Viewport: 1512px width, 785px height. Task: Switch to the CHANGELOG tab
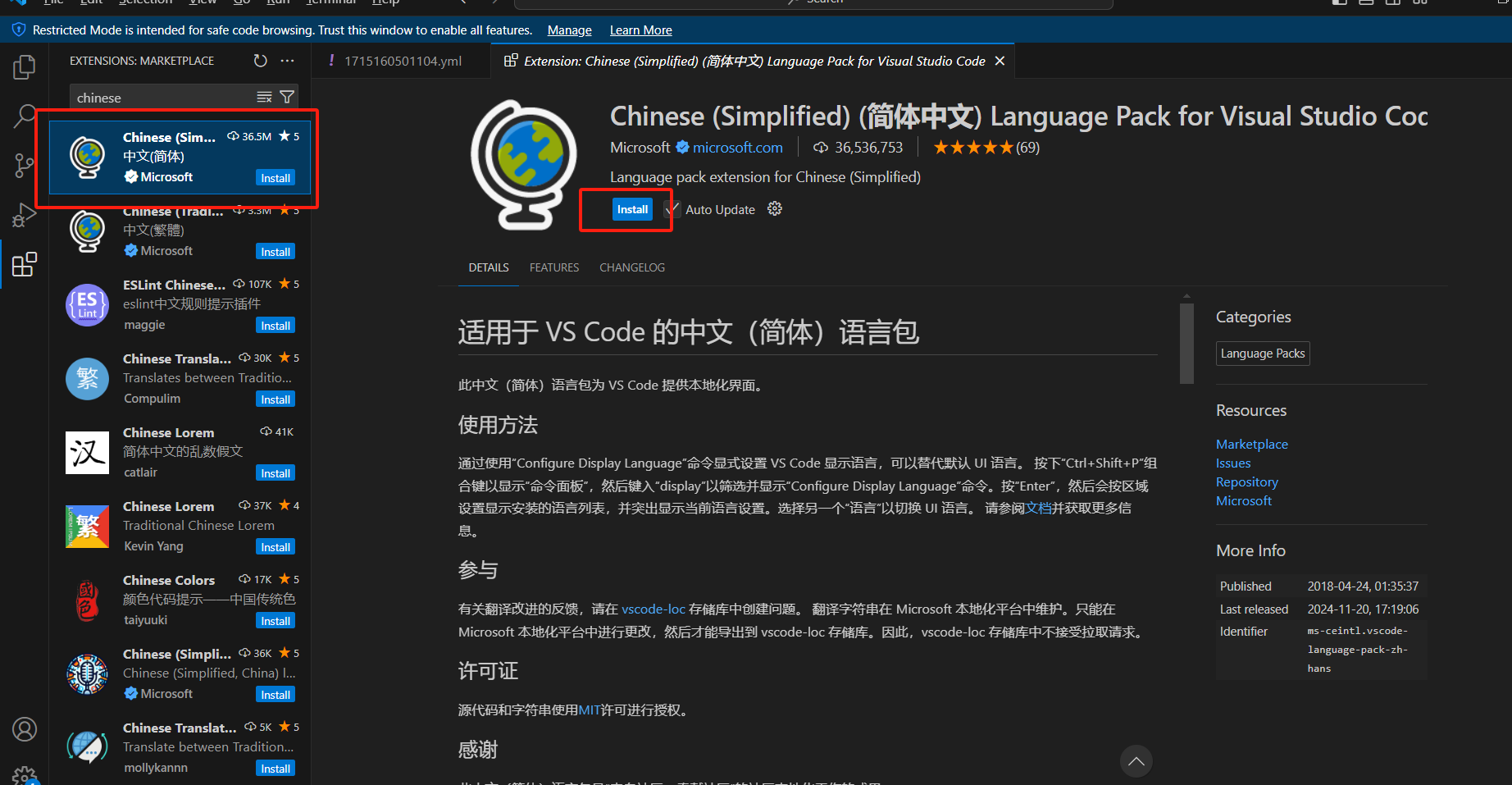pos(632,267)
